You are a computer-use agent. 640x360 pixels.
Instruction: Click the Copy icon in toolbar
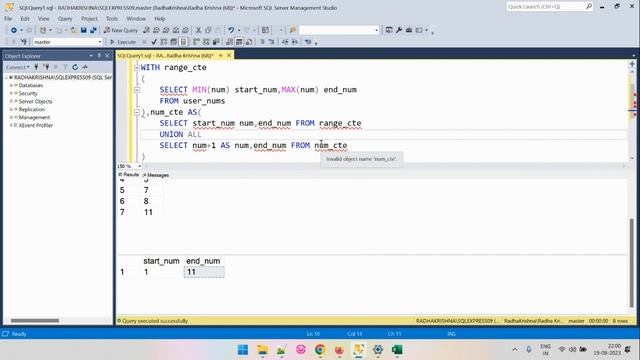208,30
